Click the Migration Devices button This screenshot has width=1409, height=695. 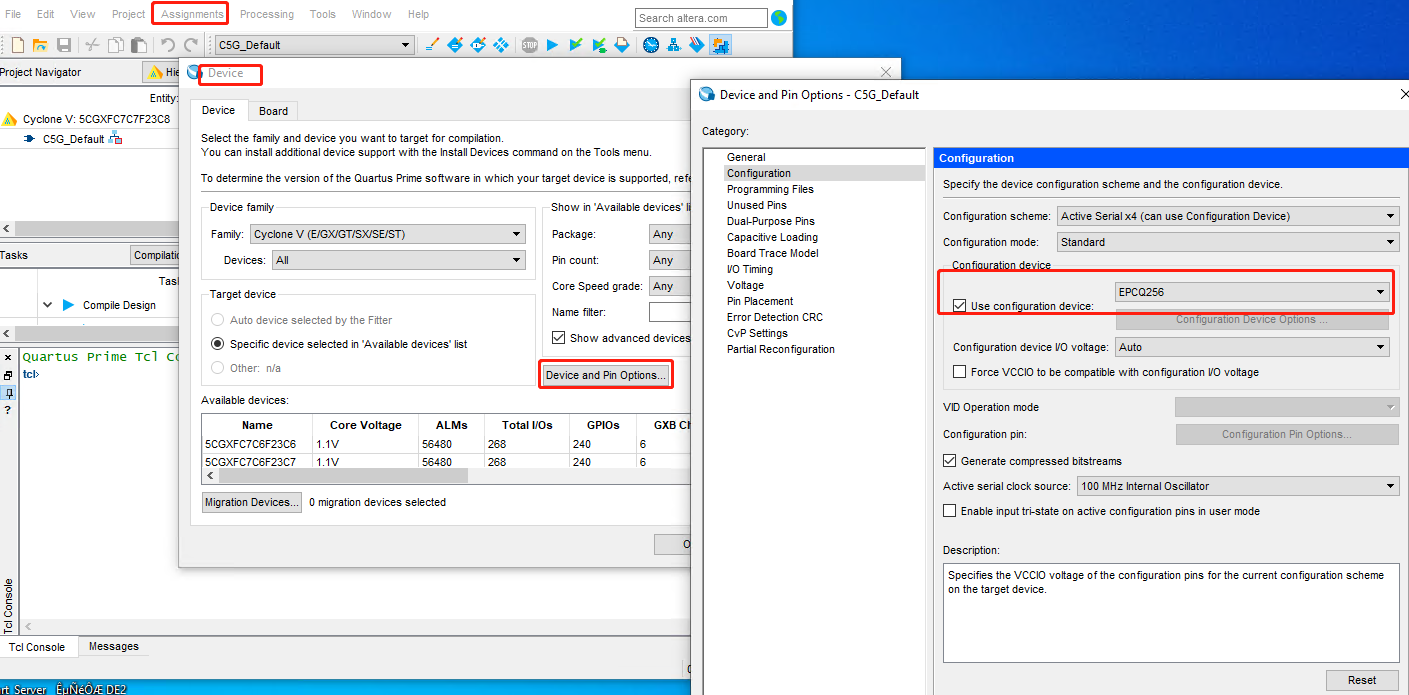pyautogui.click(x=252, y=502)
